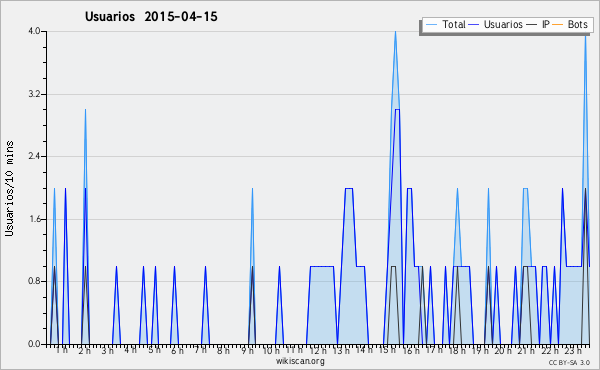Click the y-axis value '0.0'
This screenshot has height=370, width=600.
[34, 344]
